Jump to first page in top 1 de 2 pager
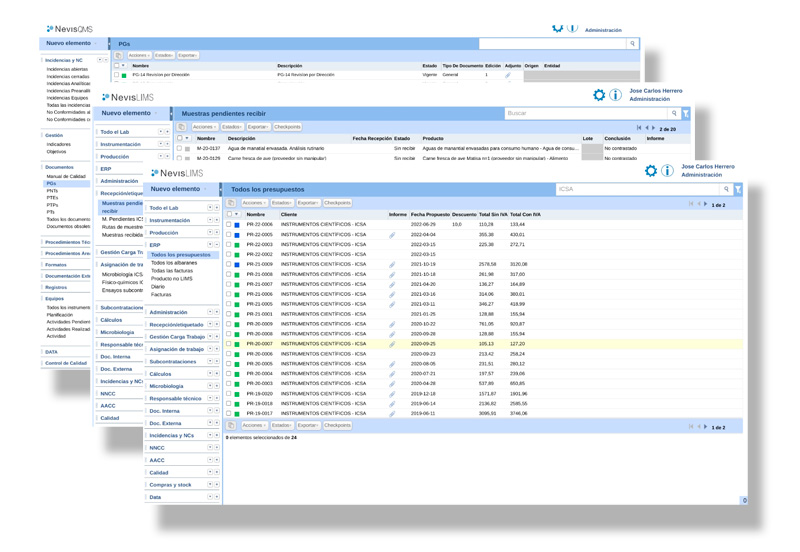 691,204
